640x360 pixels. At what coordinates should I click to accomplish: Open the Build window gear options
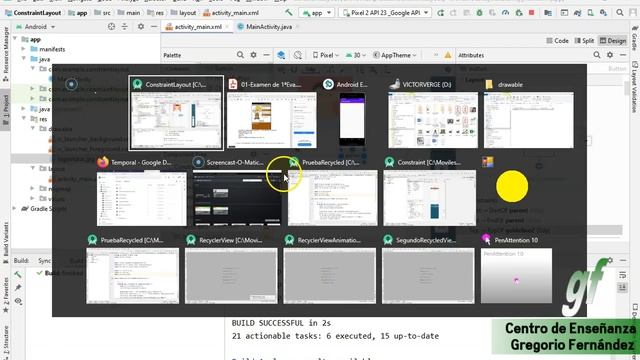coord(610,260)
